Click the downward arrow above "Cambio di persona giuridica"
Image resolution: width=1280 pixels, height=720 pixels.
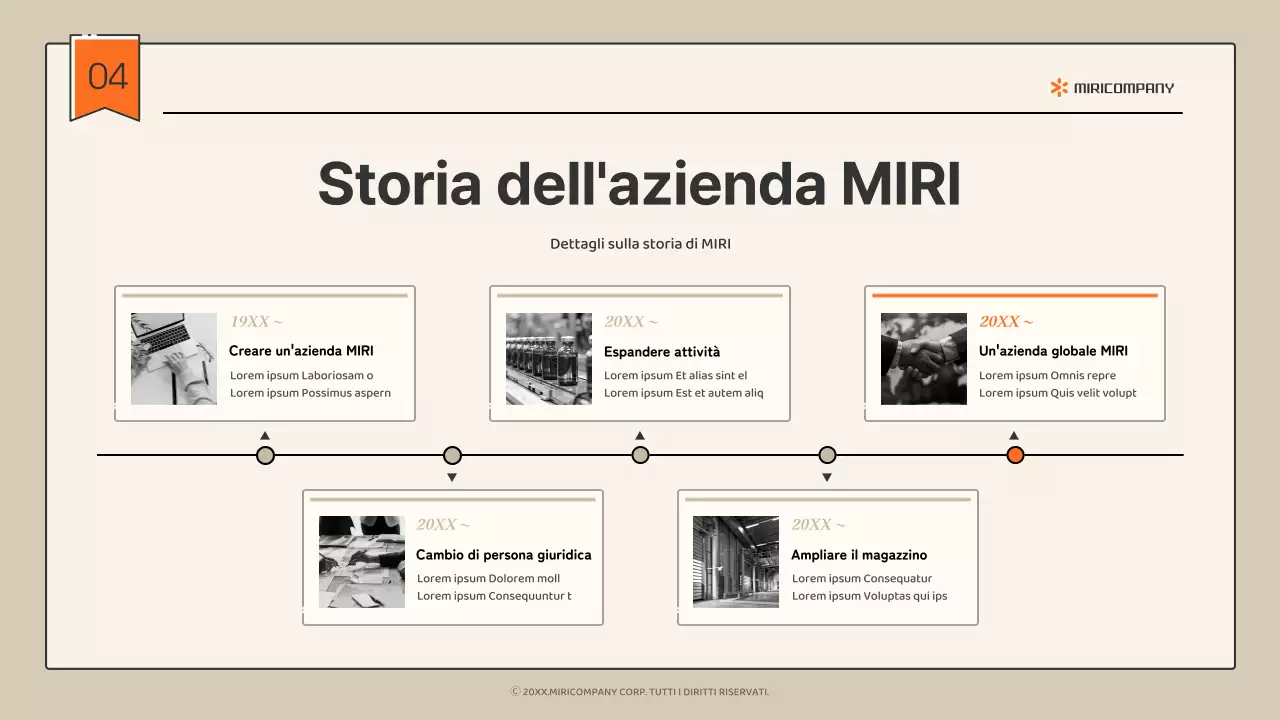click(x=452, y=477)
